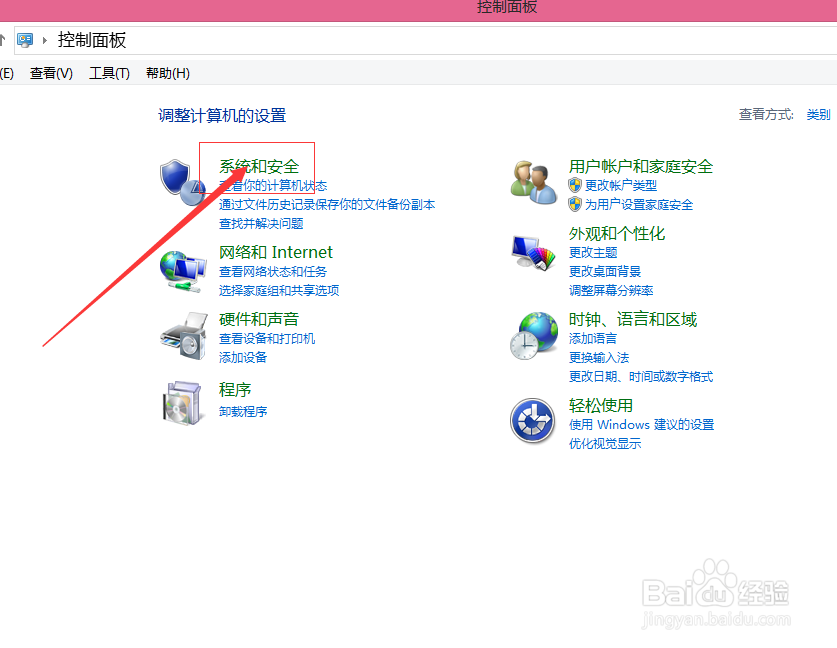Open the 类别 view-by dropdown
Image resolution: width=837 pixels, height=648 pixels.
pos(818,114)
